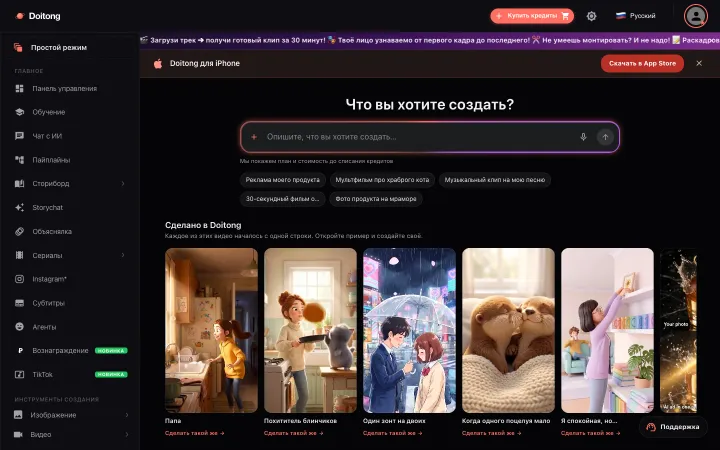Open Агенты menu item

coord(71,326)
